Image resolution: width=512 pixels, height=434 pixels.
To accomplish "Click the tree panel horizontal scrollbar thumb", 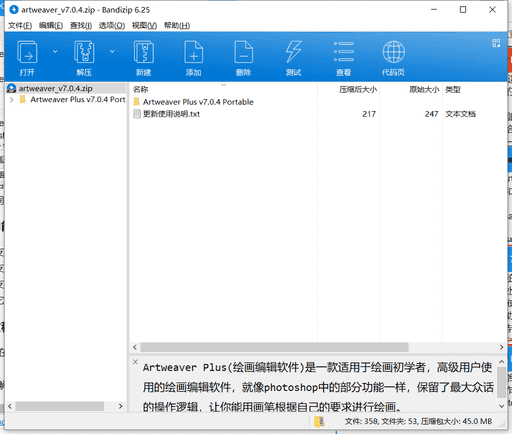I will (x=60, y=406).
